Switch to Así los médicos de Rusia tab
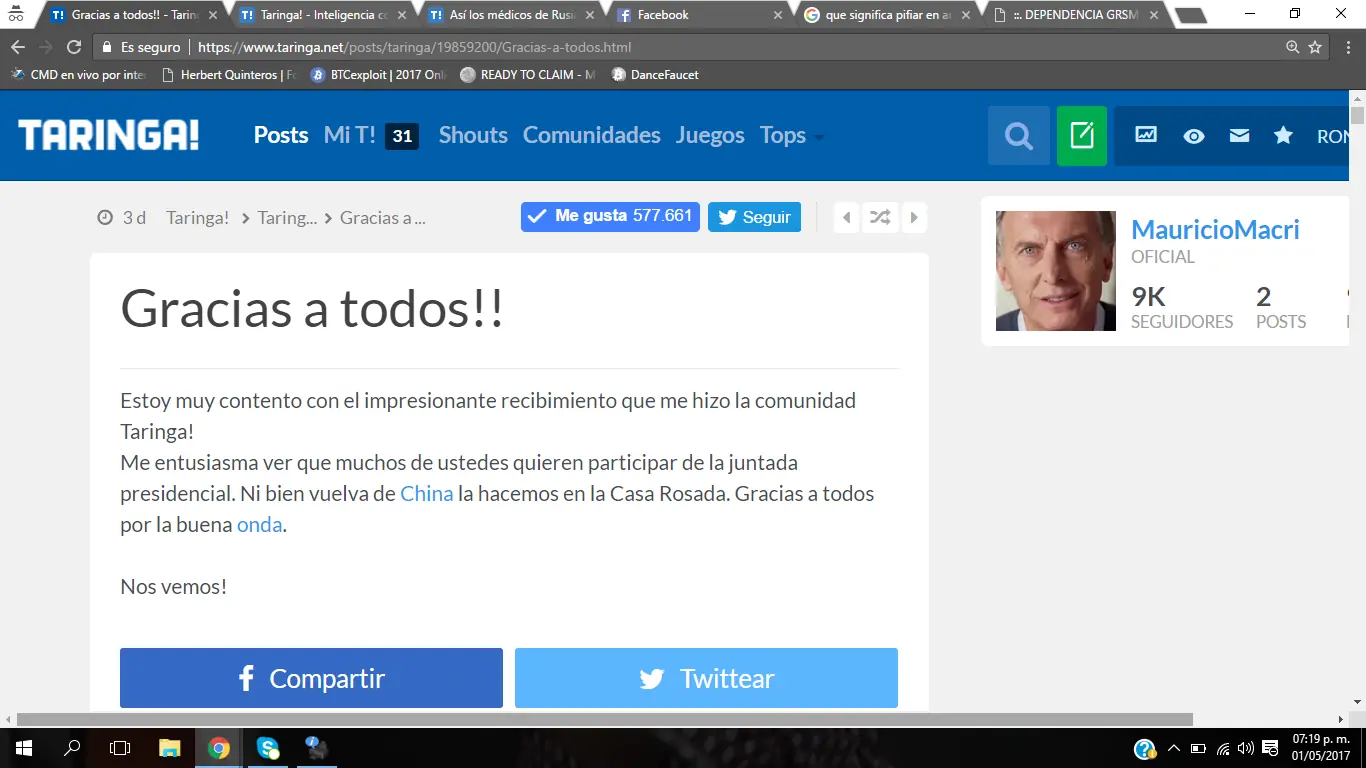1366x768 pixels. coord(510,15)
